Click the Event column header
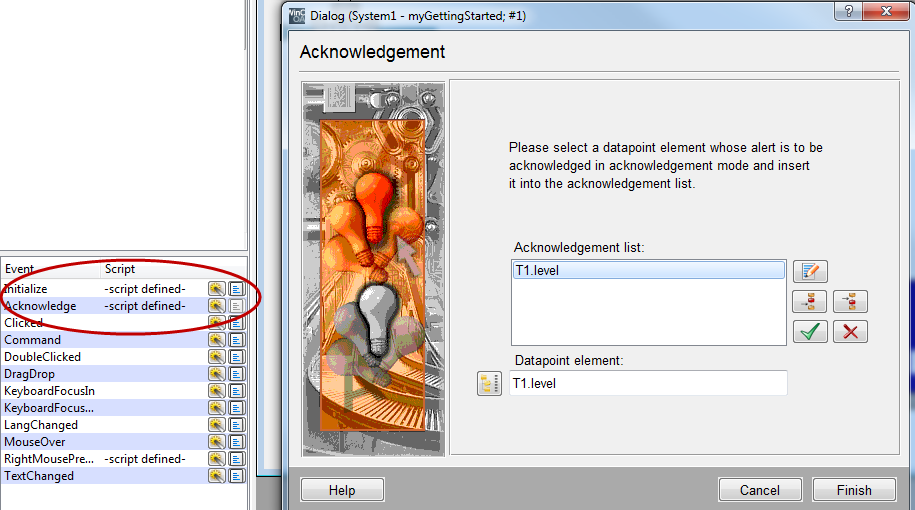The width and height of the screenshot is (915, 510). coord(50,269)
